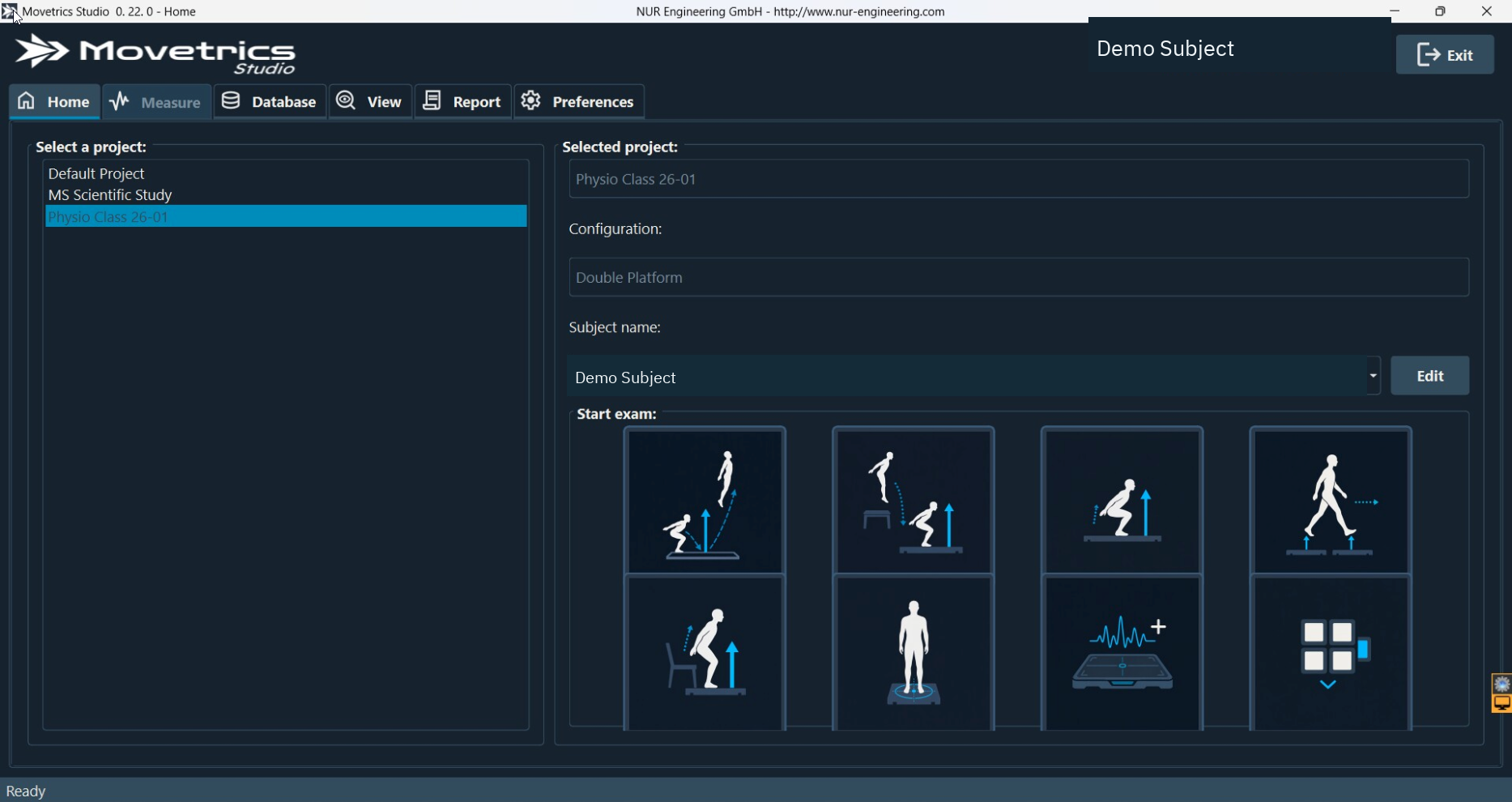The height and width of the screenshot is (802, 1512).
Task: Start the squat exam icon
Action: [x=1122, y=501]
